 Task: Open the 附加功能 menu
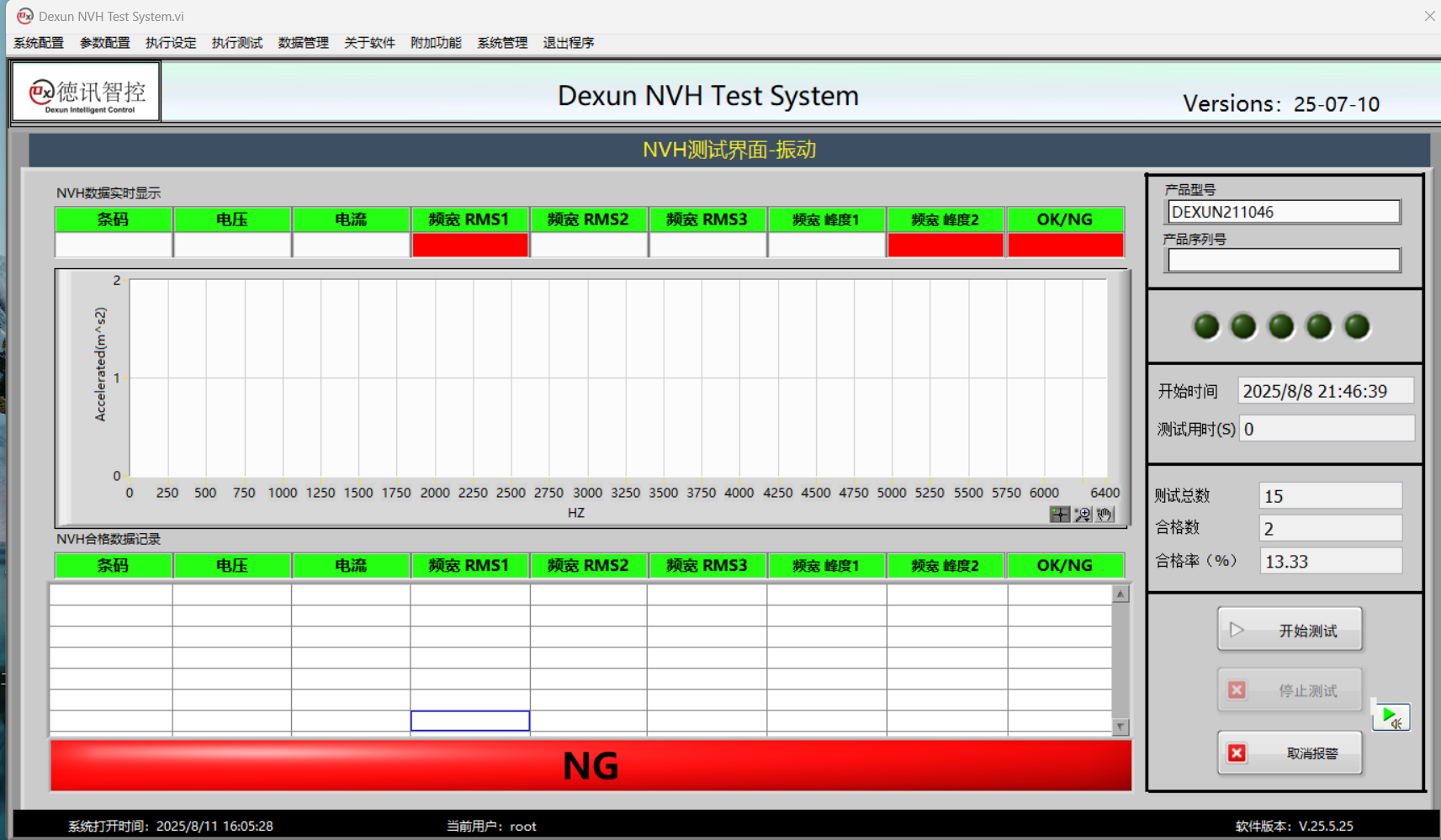[436, 43]
